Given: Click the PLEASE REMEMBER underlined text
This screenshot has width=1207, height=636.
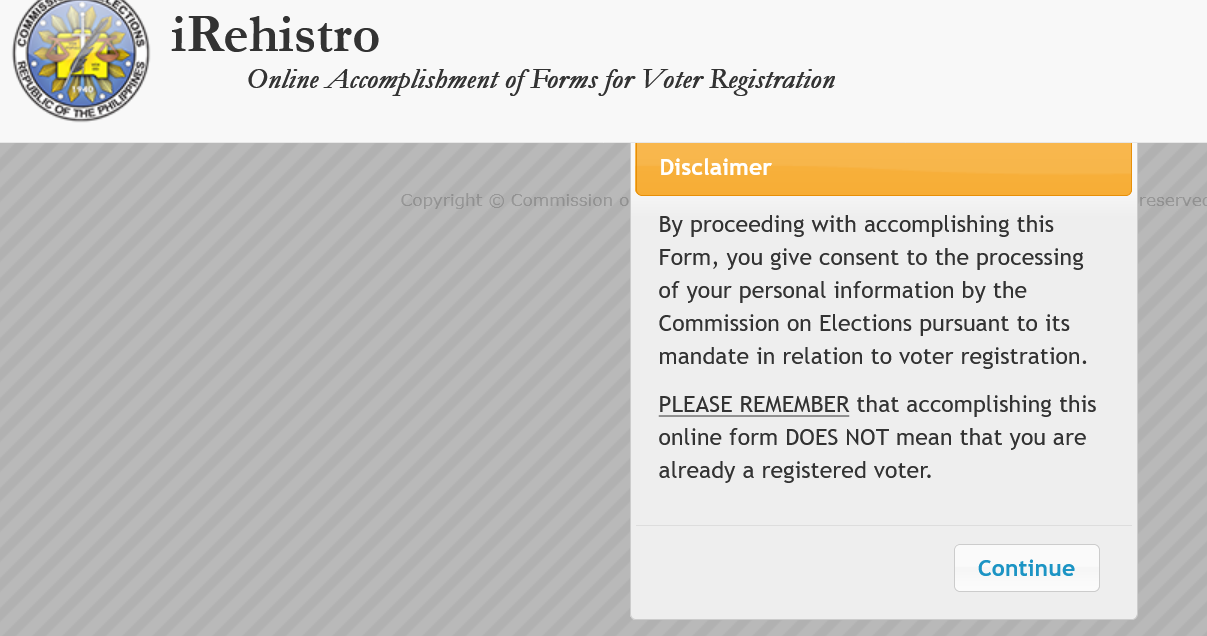Looking at the screenshot, I should pyautogui.click(x=753, y=404).
